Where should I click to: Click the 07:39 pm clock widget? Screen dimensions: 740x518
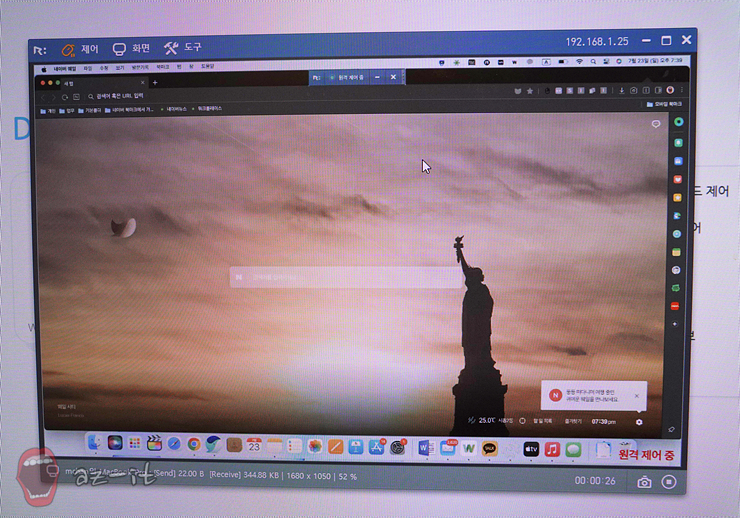click(604, 422)
